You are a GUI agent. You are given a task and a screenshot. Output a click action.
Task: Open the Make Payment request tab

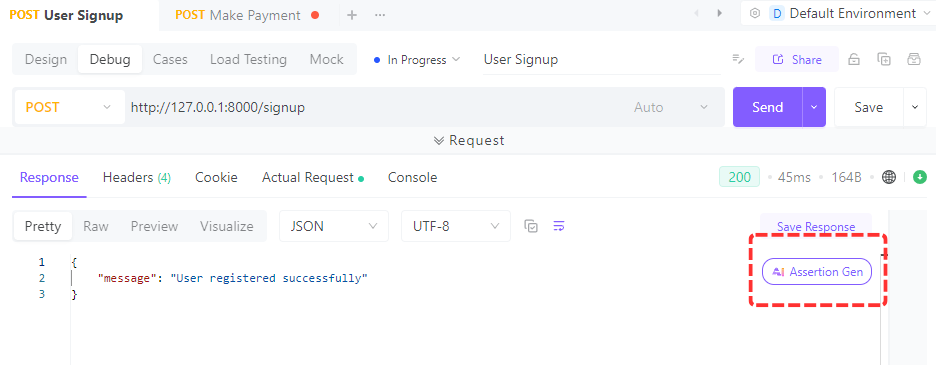247,16
